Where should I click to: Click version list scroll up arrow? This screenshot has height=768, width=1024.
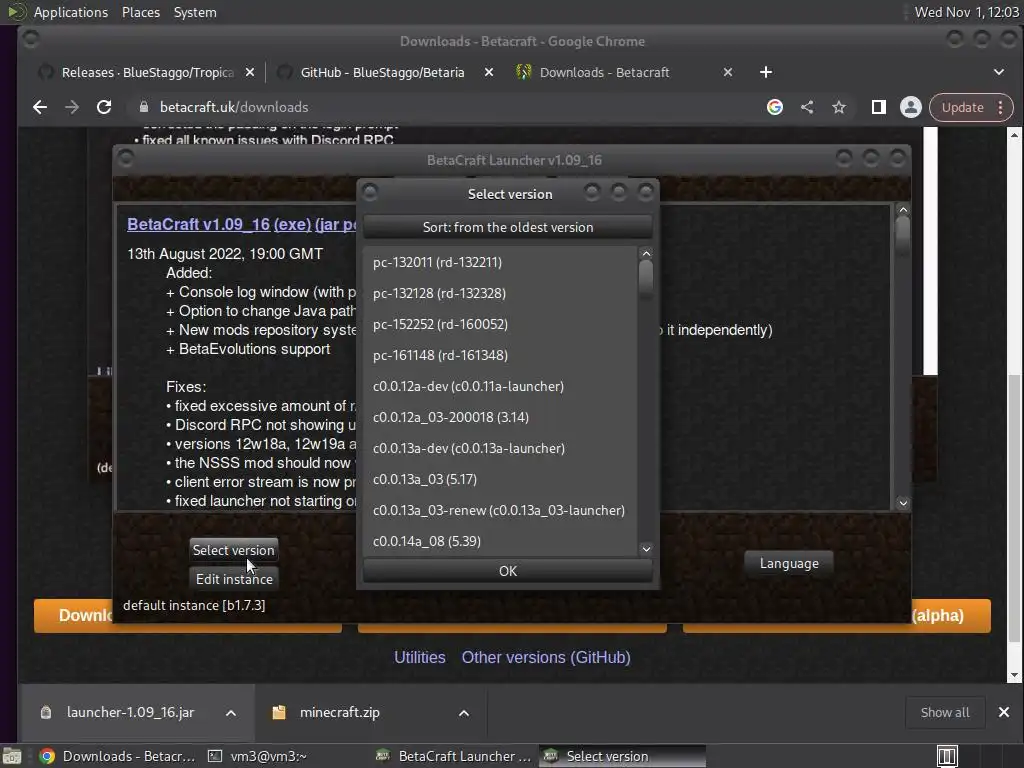tap(646, 253)
